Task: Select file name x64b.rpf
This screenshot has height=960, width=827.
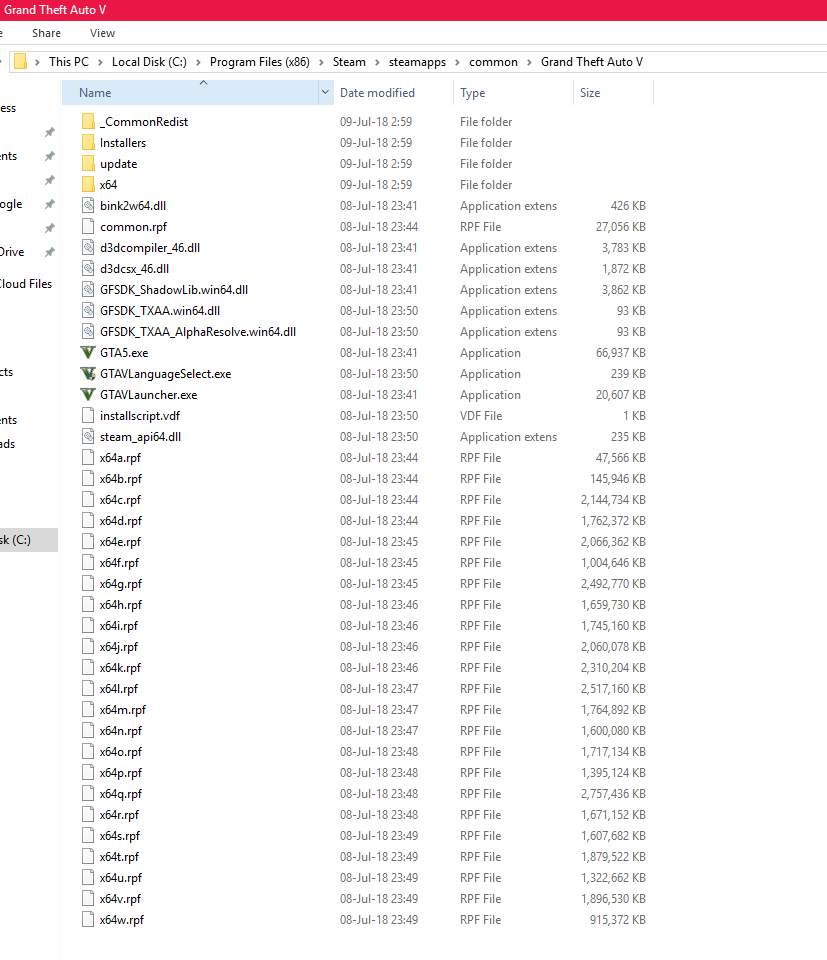Action: click(121, 479)
